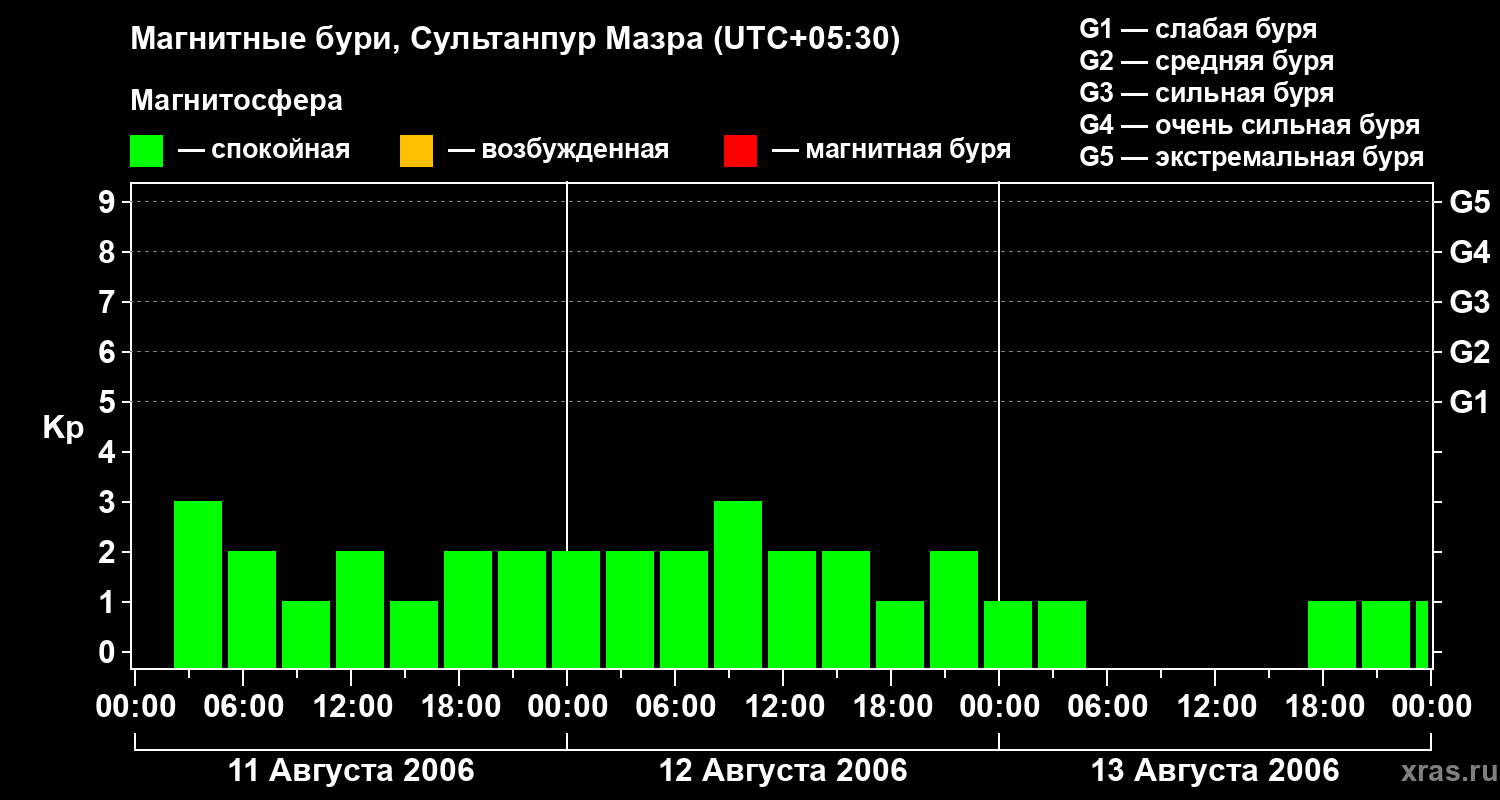Click the "12 Августа 2006" date label
Image resolution: width=1500 pixels, height=800 pixels.
click(x=783, y=771)
